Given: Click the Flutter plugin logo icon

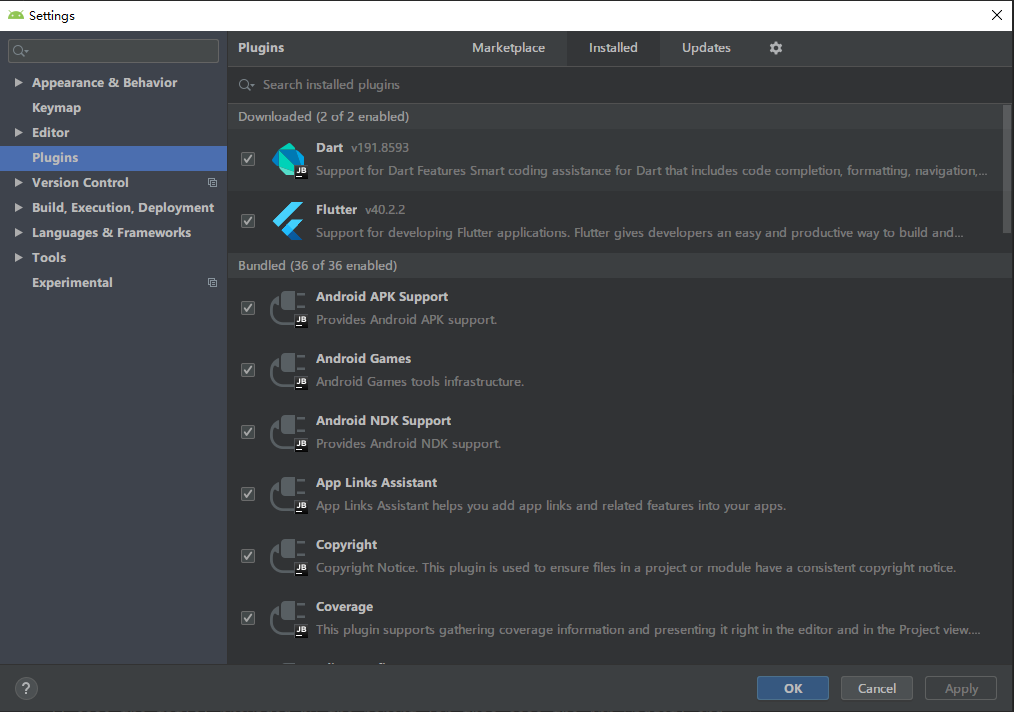Looking at the screenshot, I should click(x=288, y=221).
